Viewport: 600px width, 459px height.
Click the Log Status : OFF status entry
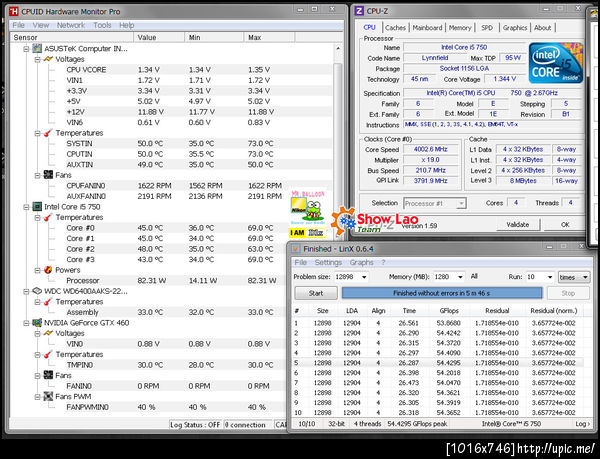195,425
